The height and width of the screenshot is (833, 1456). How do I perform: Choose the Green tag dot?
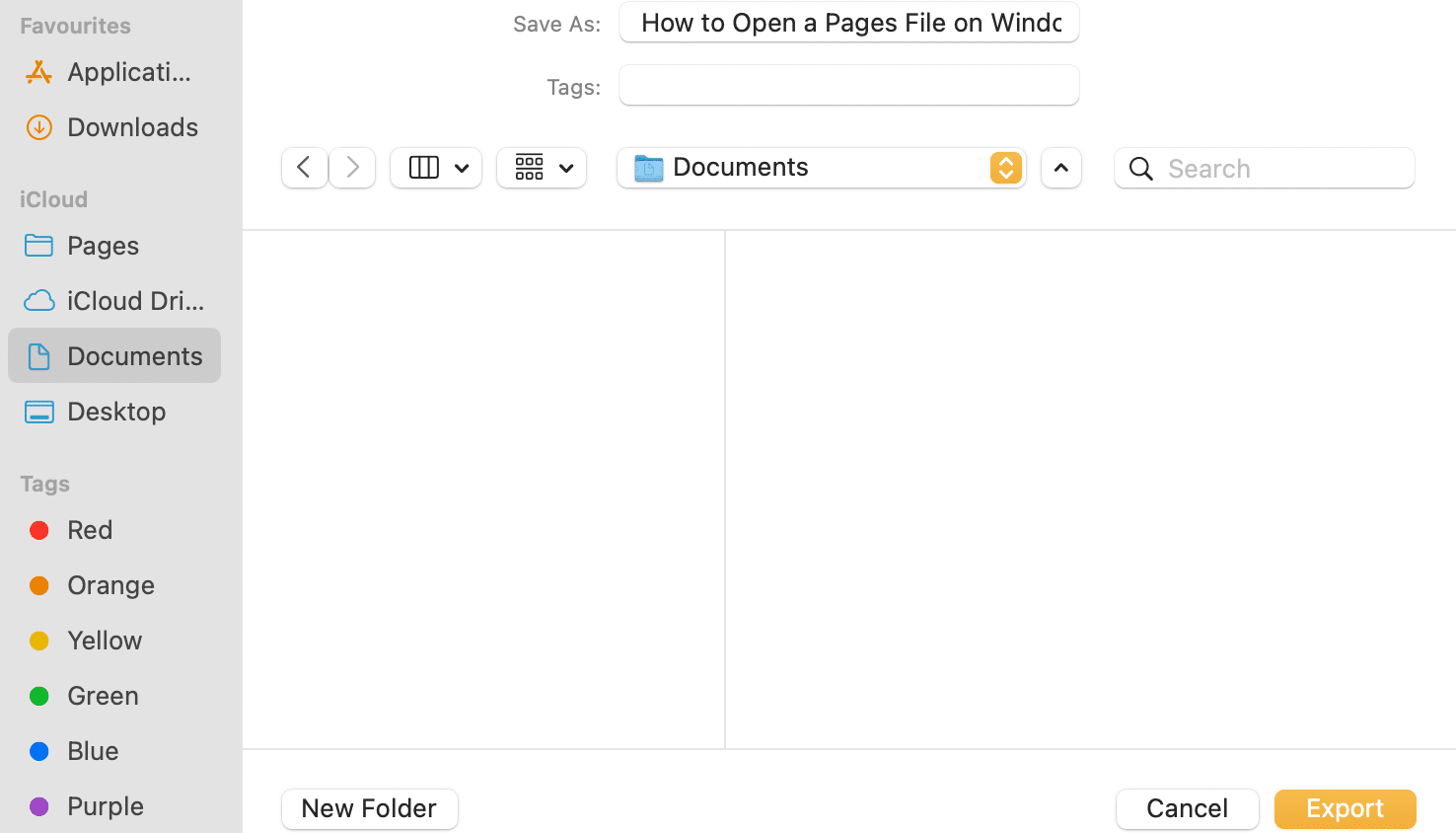coord(39,696)
